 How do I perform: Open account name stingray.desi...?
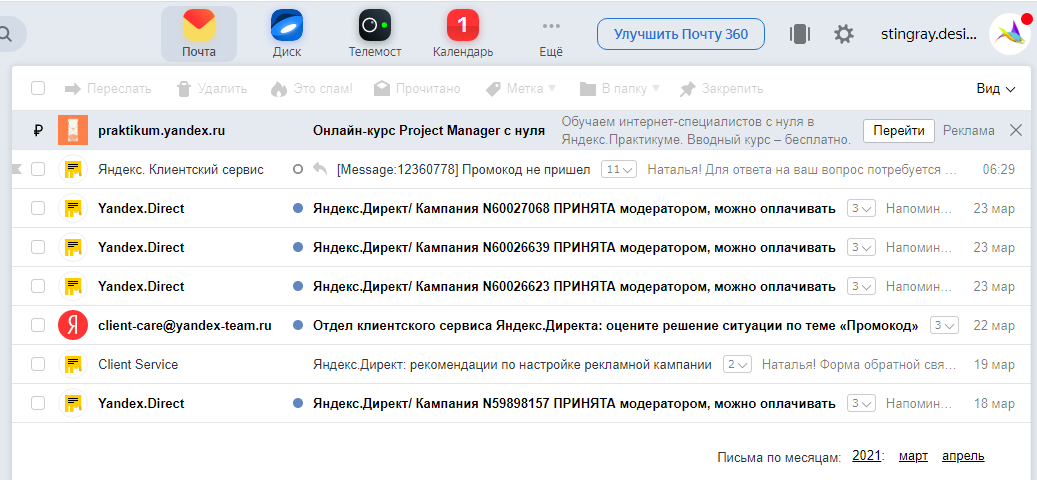pyautogui.click(x=929, y=34)
